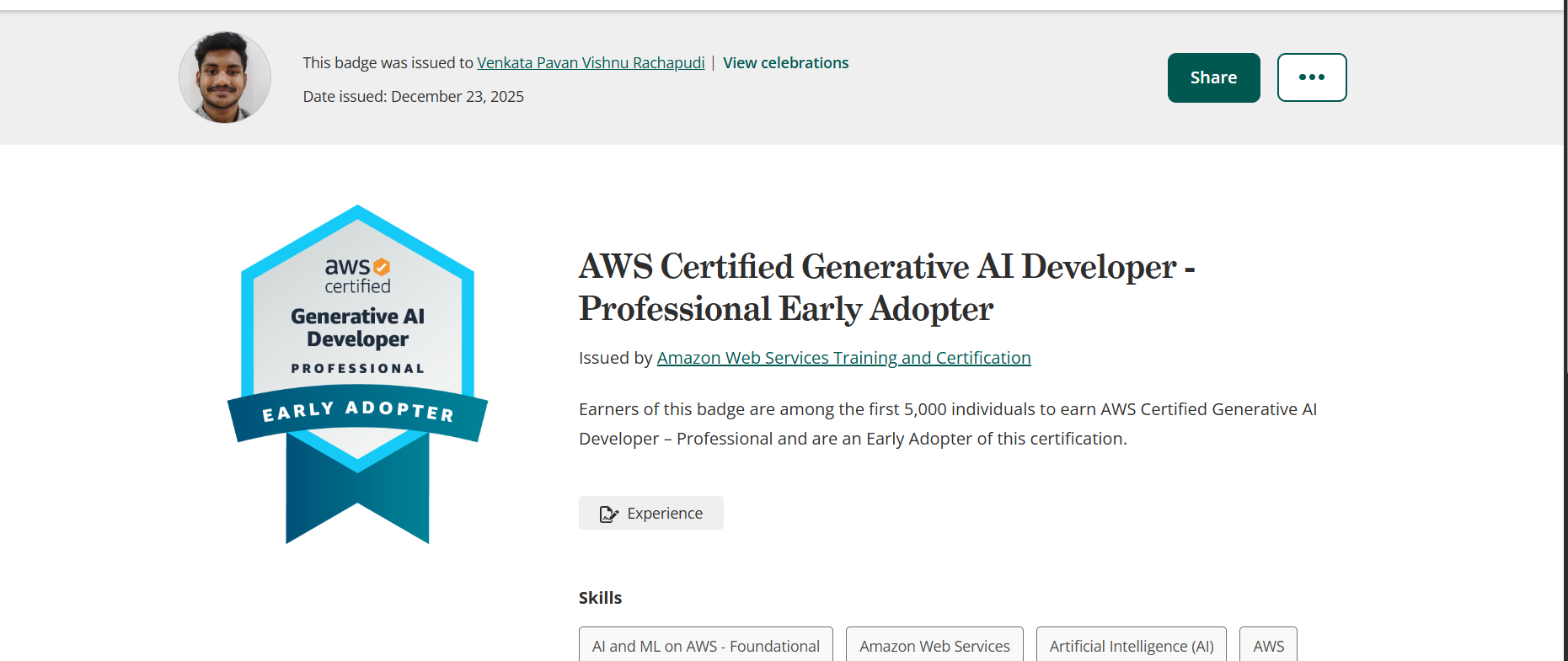The width and height of the screenshot is (1568, 661).
Task: Click the 'Date issued: December 23, 2025' text
Action: pyautogui.click(x=414, y=97)
